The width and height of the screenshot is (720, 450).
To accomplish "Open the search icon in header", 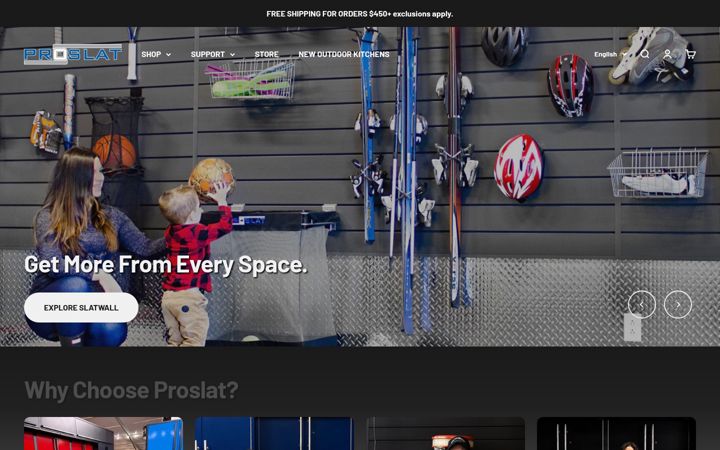I will pyautogui.click(x=645, y=54).
